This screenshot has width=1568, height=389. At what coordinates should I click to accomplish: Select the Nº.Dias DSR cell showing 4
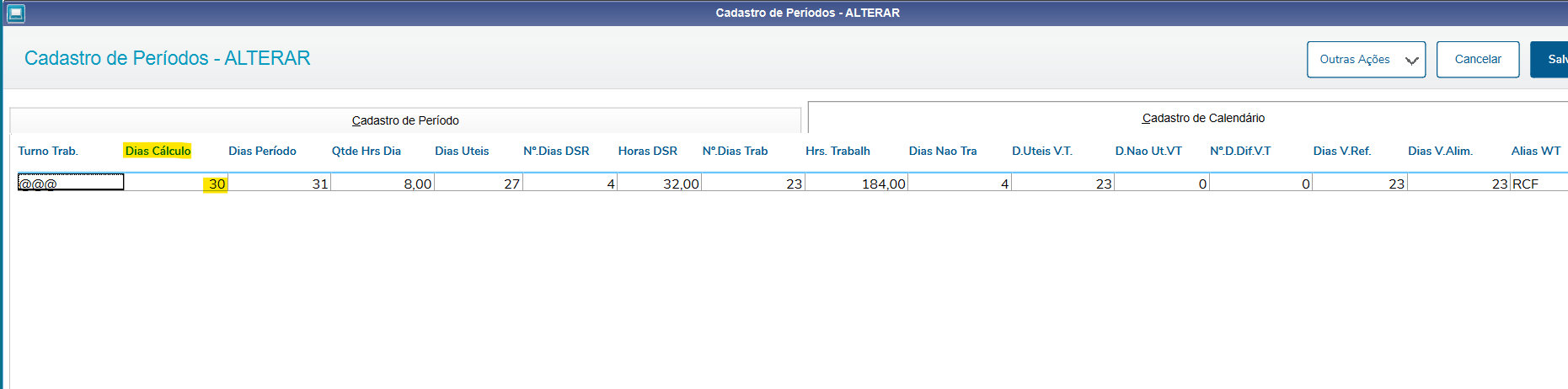point(570,183)
